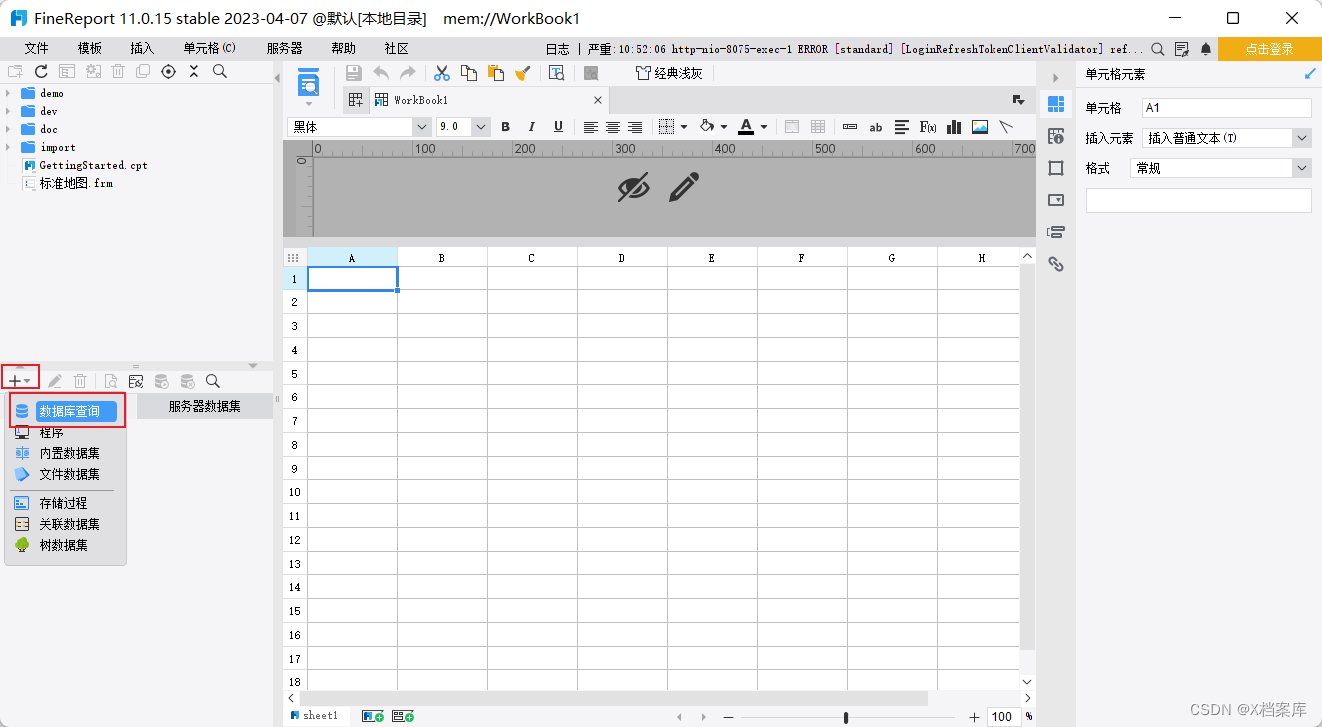
Task: Open cell element panel icon
Action: pos(1056,104)
